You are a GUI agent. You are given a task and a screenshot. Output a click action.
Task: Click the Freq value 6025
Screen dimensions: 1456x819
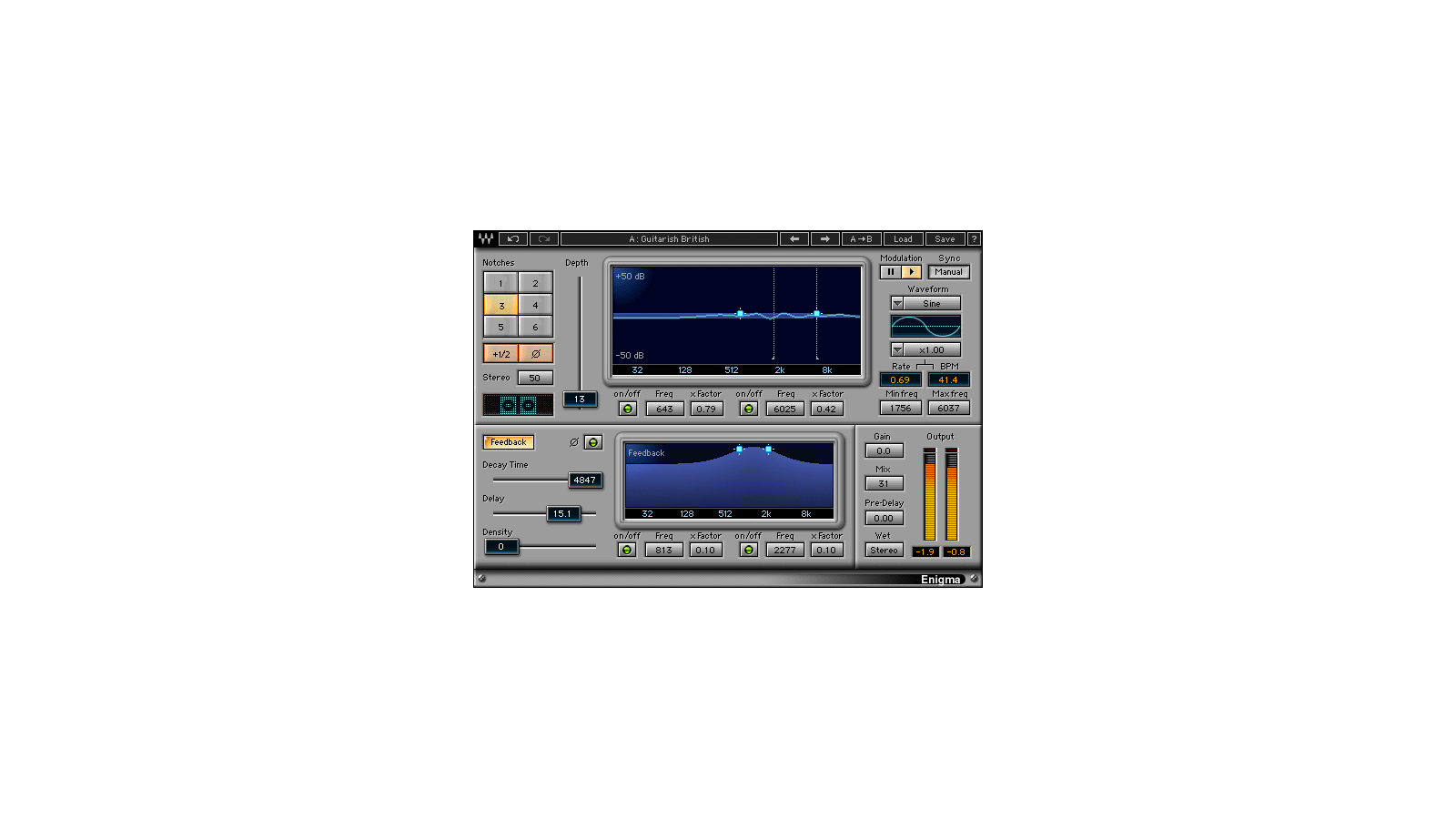[x=784, y=409]
